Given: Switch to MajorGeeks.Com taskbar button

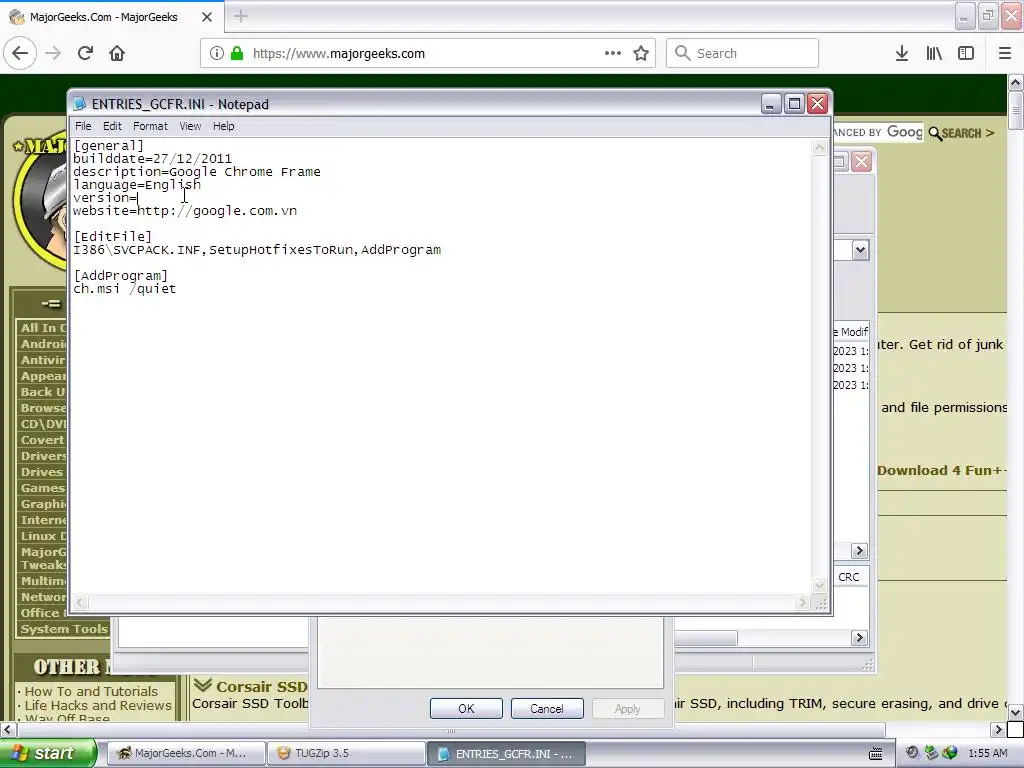Looking at the screenshot, I should pos(185,753).
